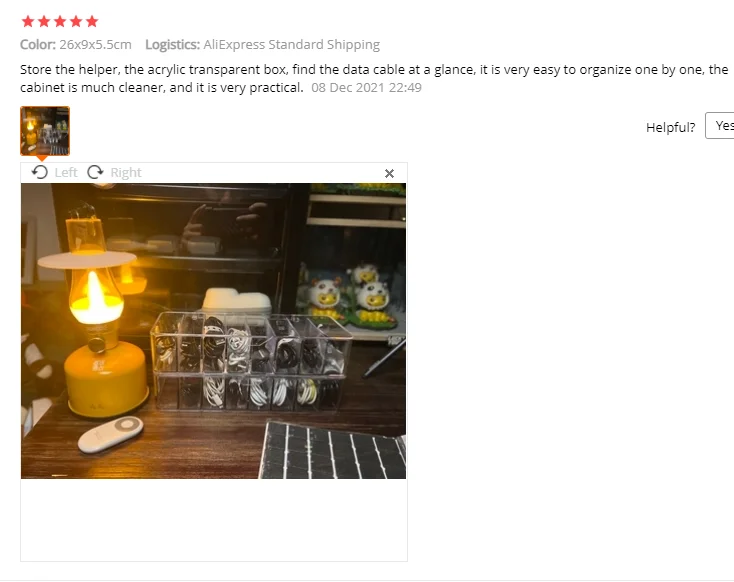Click the rotate left arrow icon
Viewport: 734px width, 582px height.
tap(40, 172)
